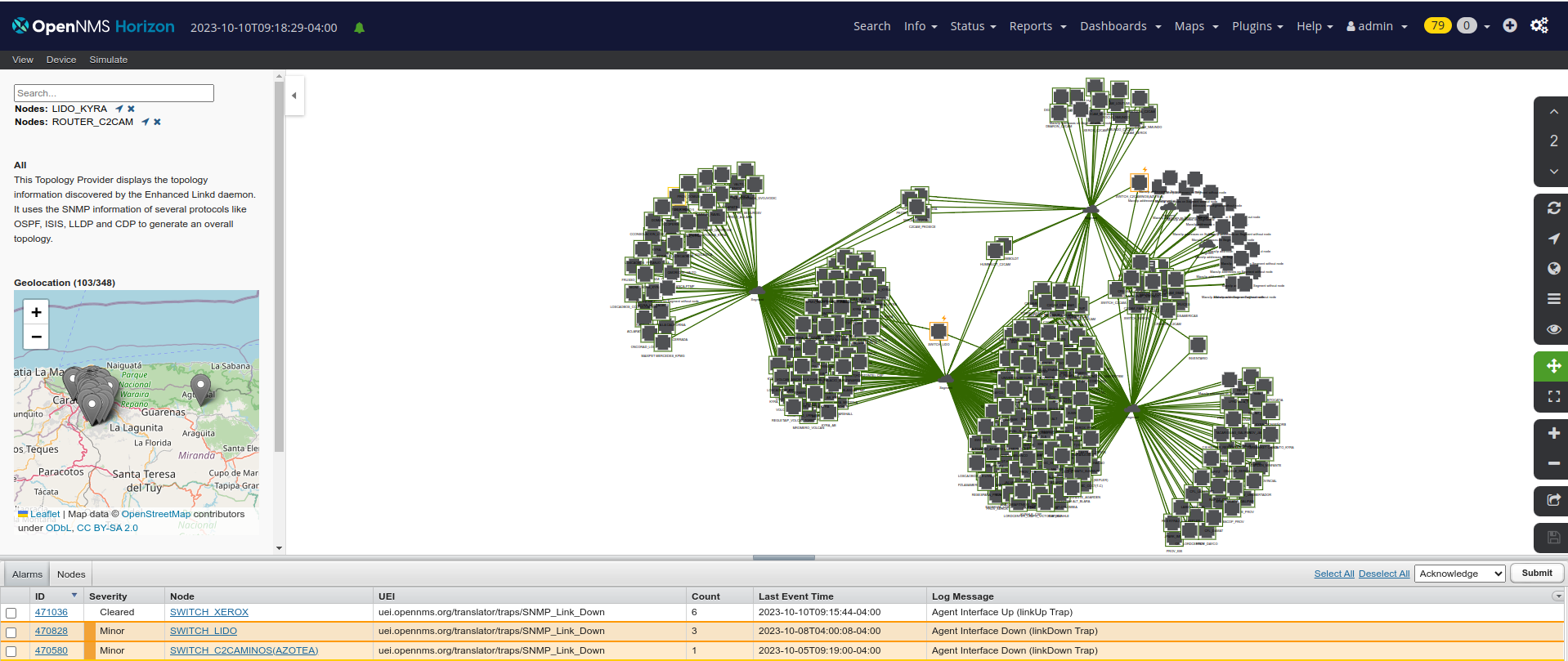Toggle the geolocation globe view
Screen dimensions: 1568x661
(x=1553, y=269)
